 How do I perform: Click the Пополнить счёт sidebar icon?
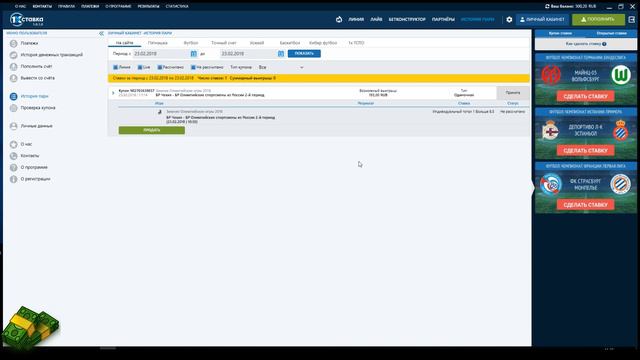pos(13,67)
